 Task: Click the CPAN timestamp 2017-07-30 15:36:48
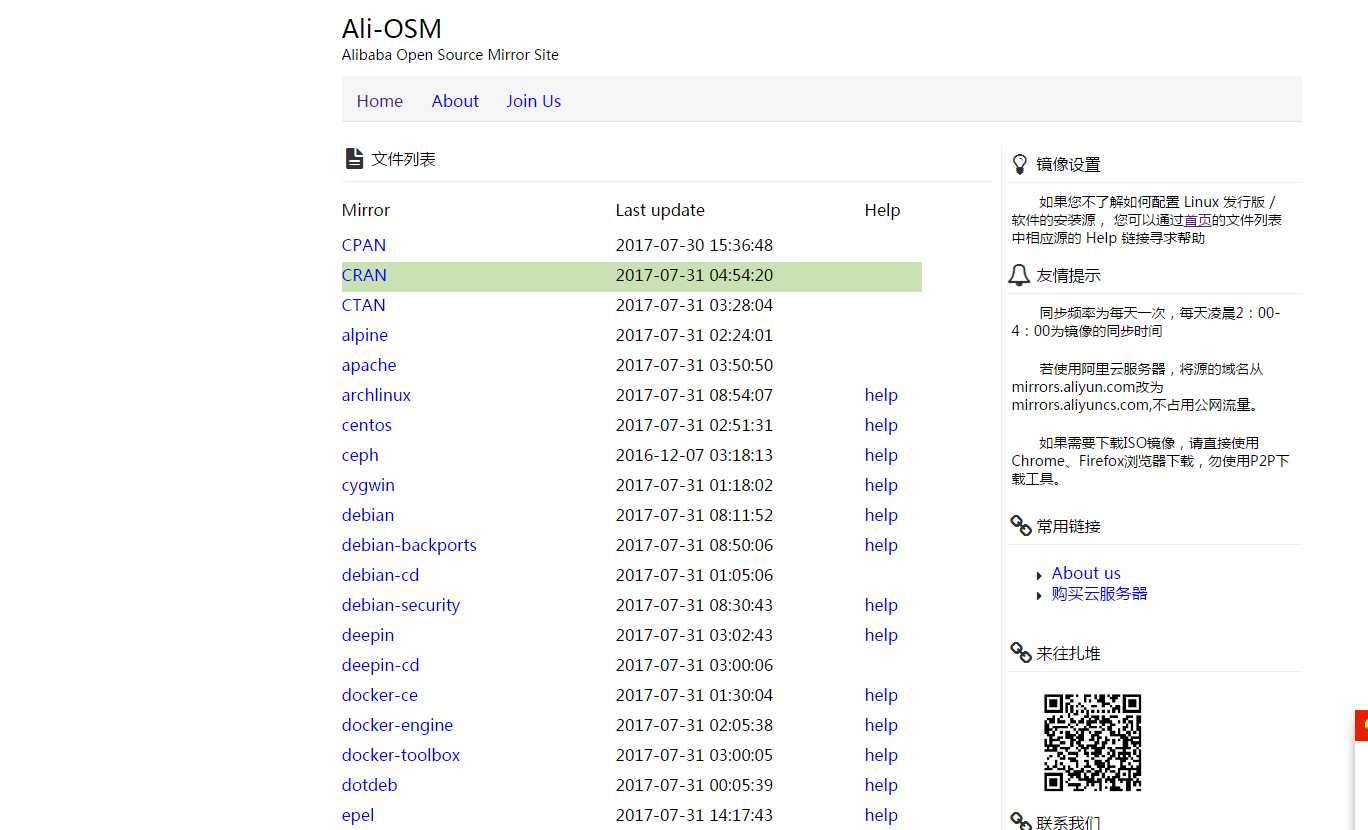(x=694, y=245)
